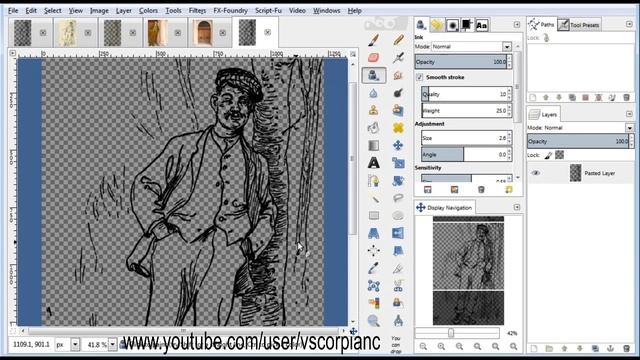Select the Blend gradient tool
The image size is (640, 360).
point(373,145)
